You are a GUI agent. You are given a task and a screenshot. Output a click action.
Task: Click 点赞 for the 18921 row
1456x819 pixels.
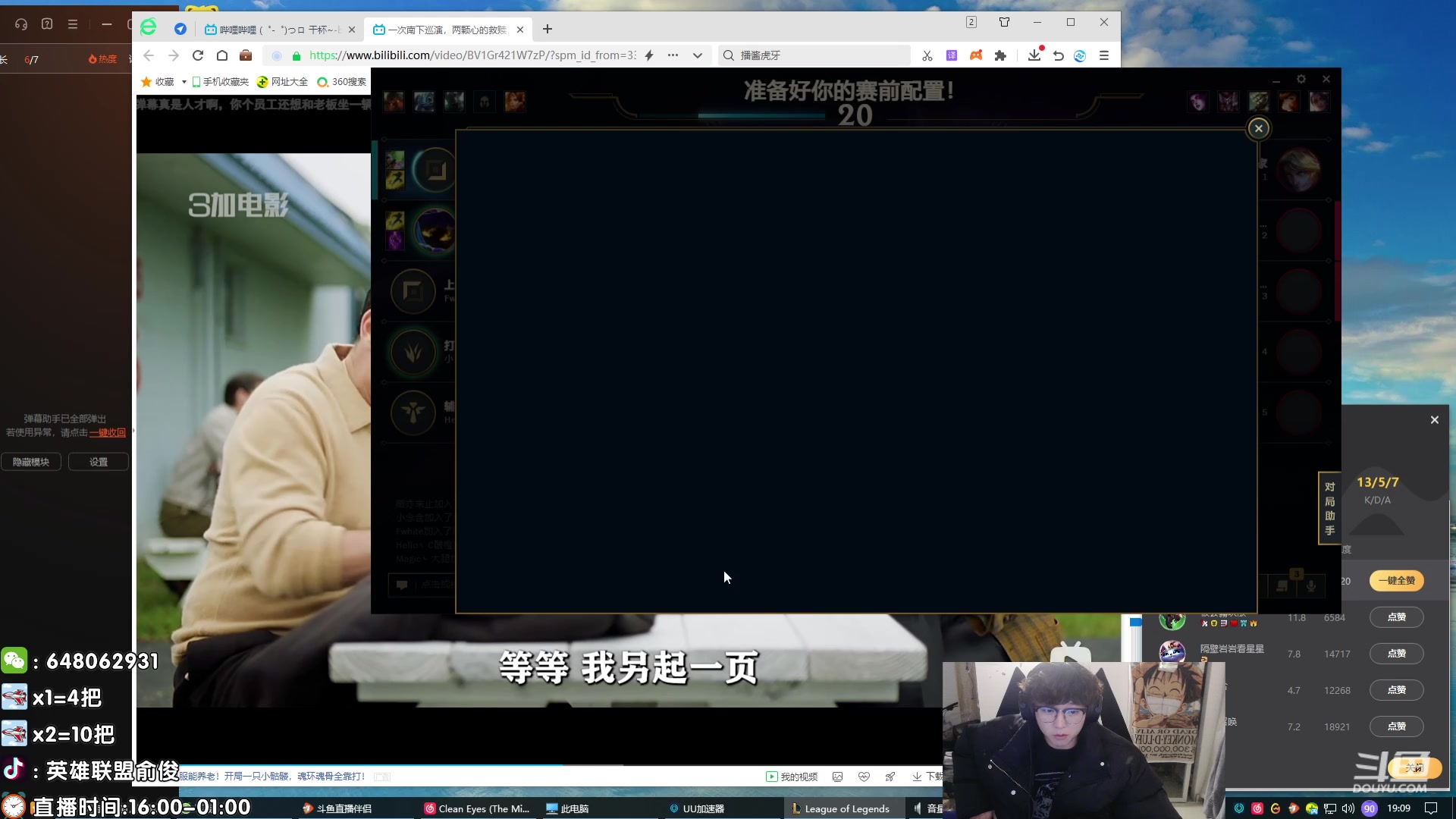coord(1397,726)
